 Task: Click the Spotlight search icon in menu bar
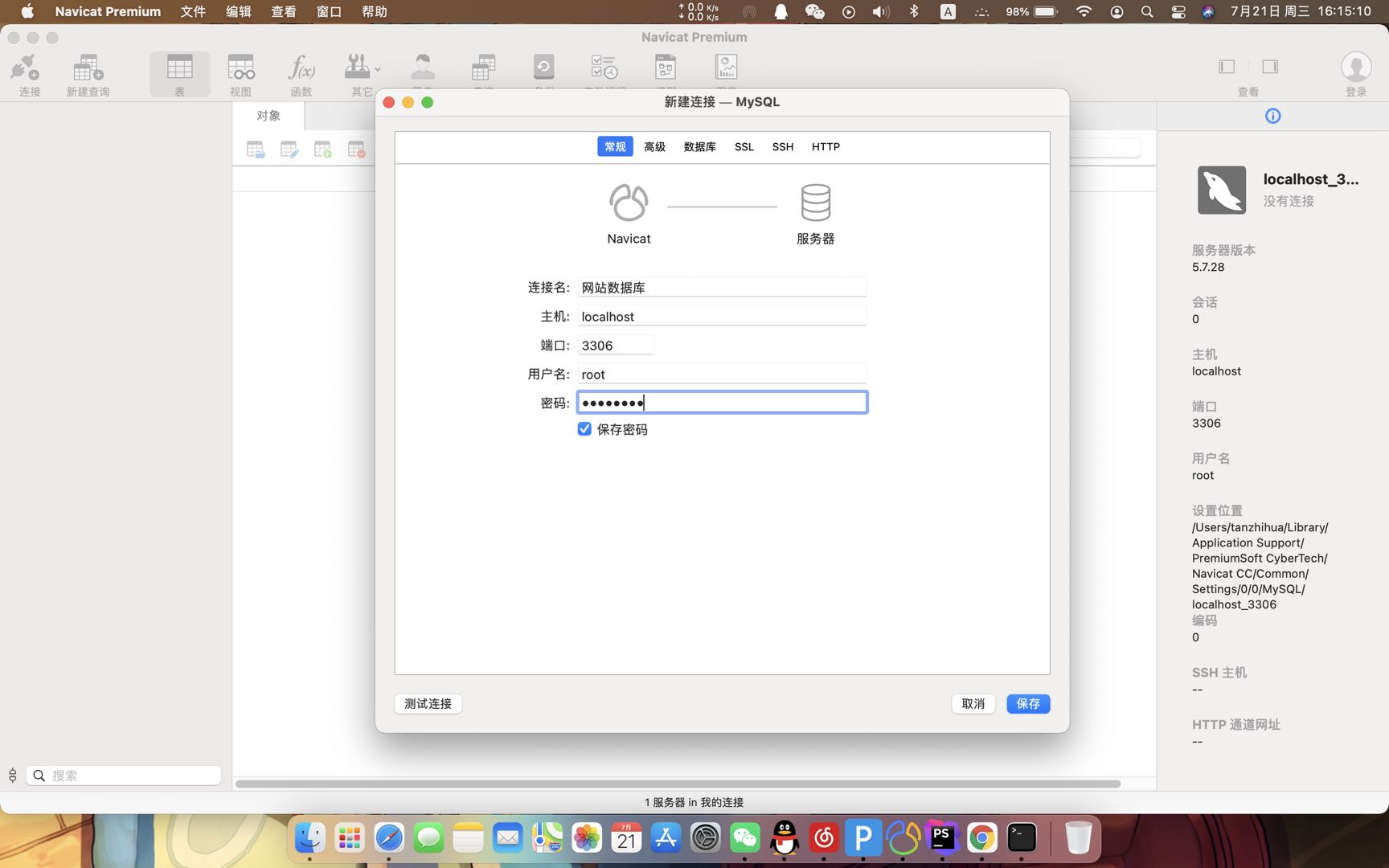pos(1147,12)
